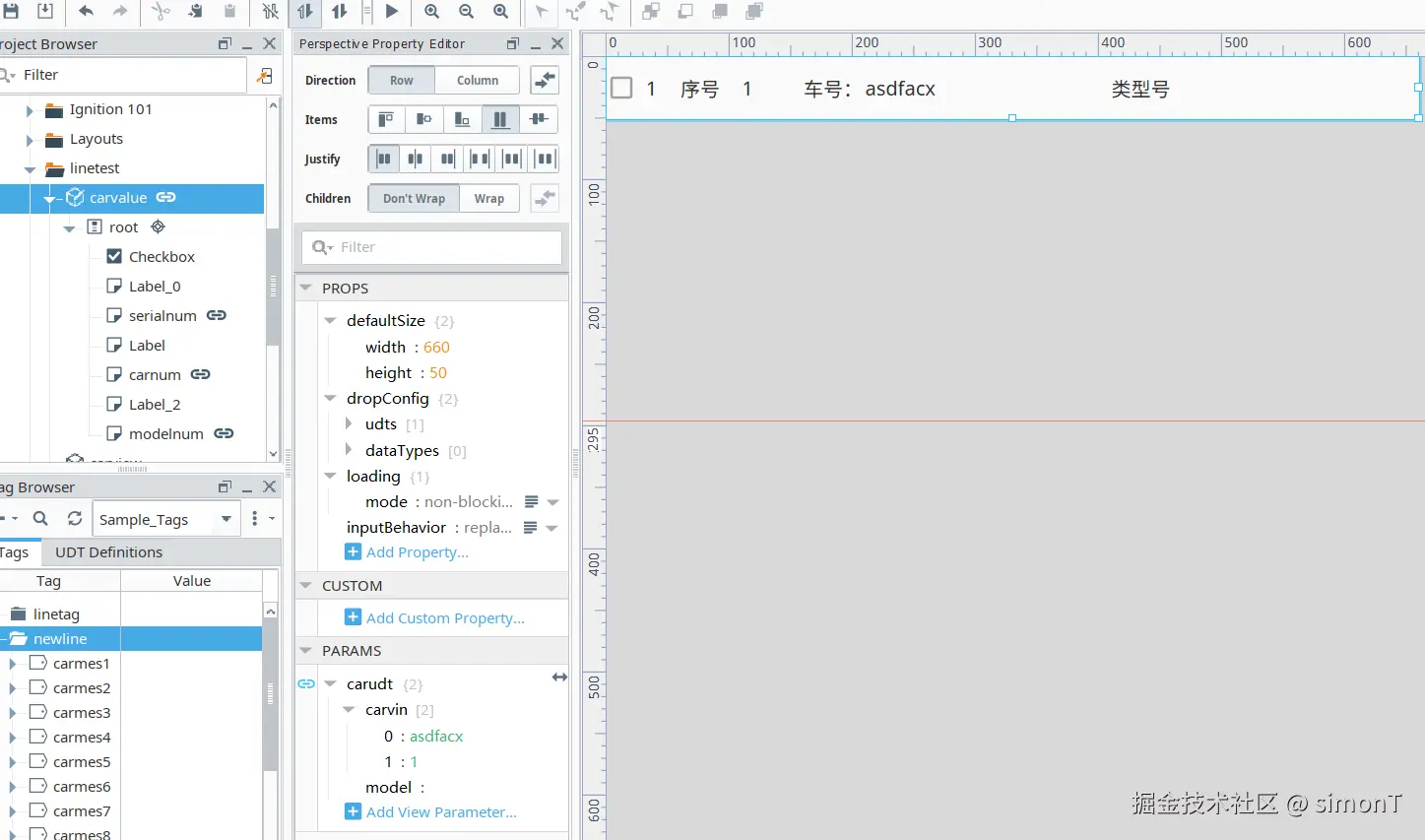Collapse the linetest folder
This screenshot has height=840, width=1425.
(x=30, y=169)
